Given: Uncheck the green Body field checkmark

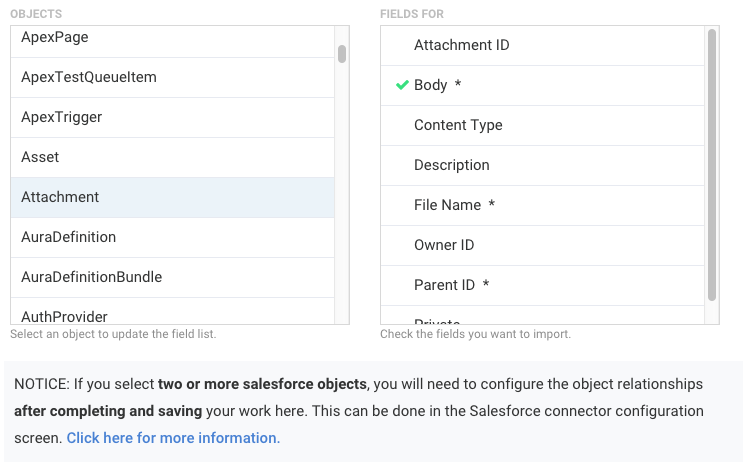Looking at the screenshot, I should tap(402, 85).
